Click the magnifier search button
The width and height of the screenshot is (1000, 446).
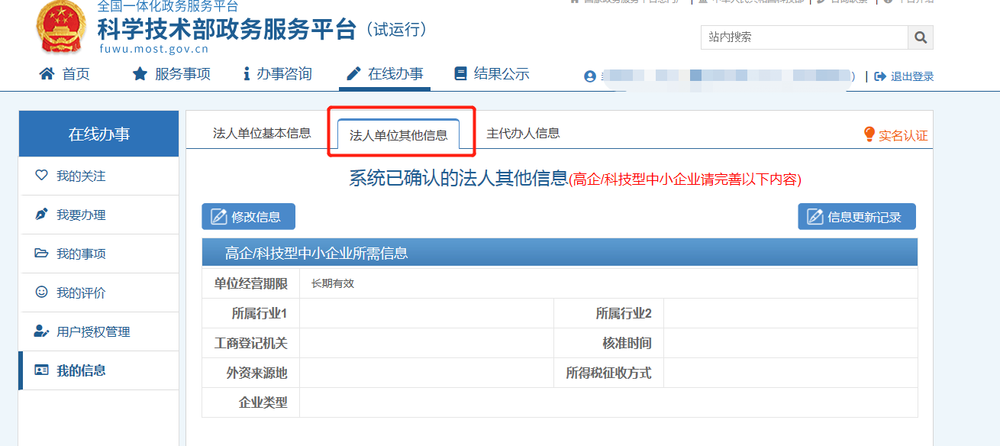(920, 37)
